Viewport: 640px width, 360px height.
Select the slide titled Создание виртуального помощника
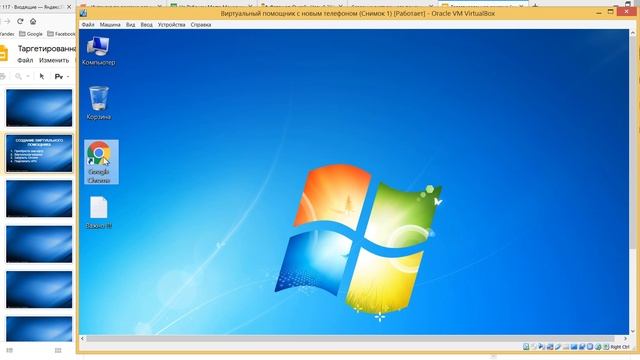(39, 153)
